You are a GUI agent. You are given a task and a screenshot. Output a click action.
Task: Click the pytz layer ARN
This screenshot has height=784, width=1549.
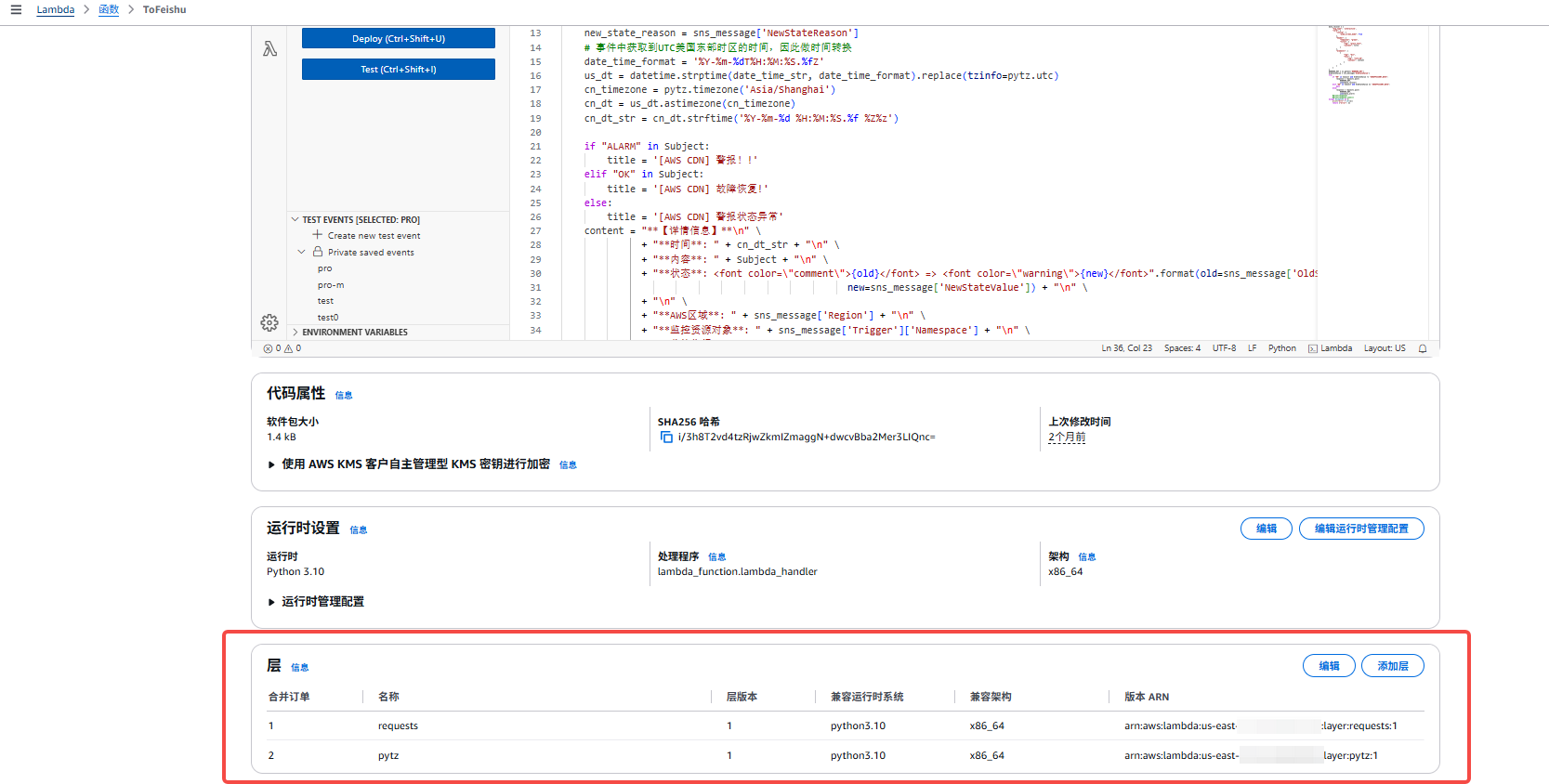1251,756
